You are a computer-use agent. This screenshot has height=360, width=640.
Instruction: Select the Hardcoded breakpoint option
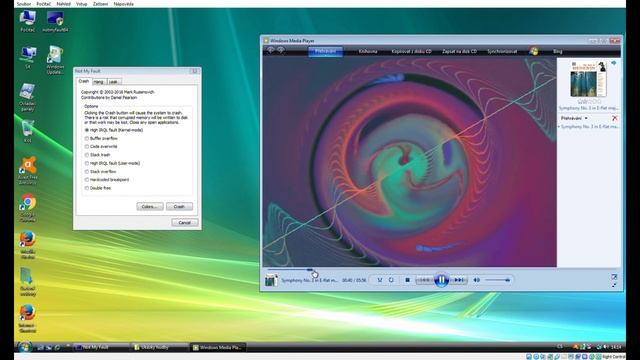coord(107,180)
